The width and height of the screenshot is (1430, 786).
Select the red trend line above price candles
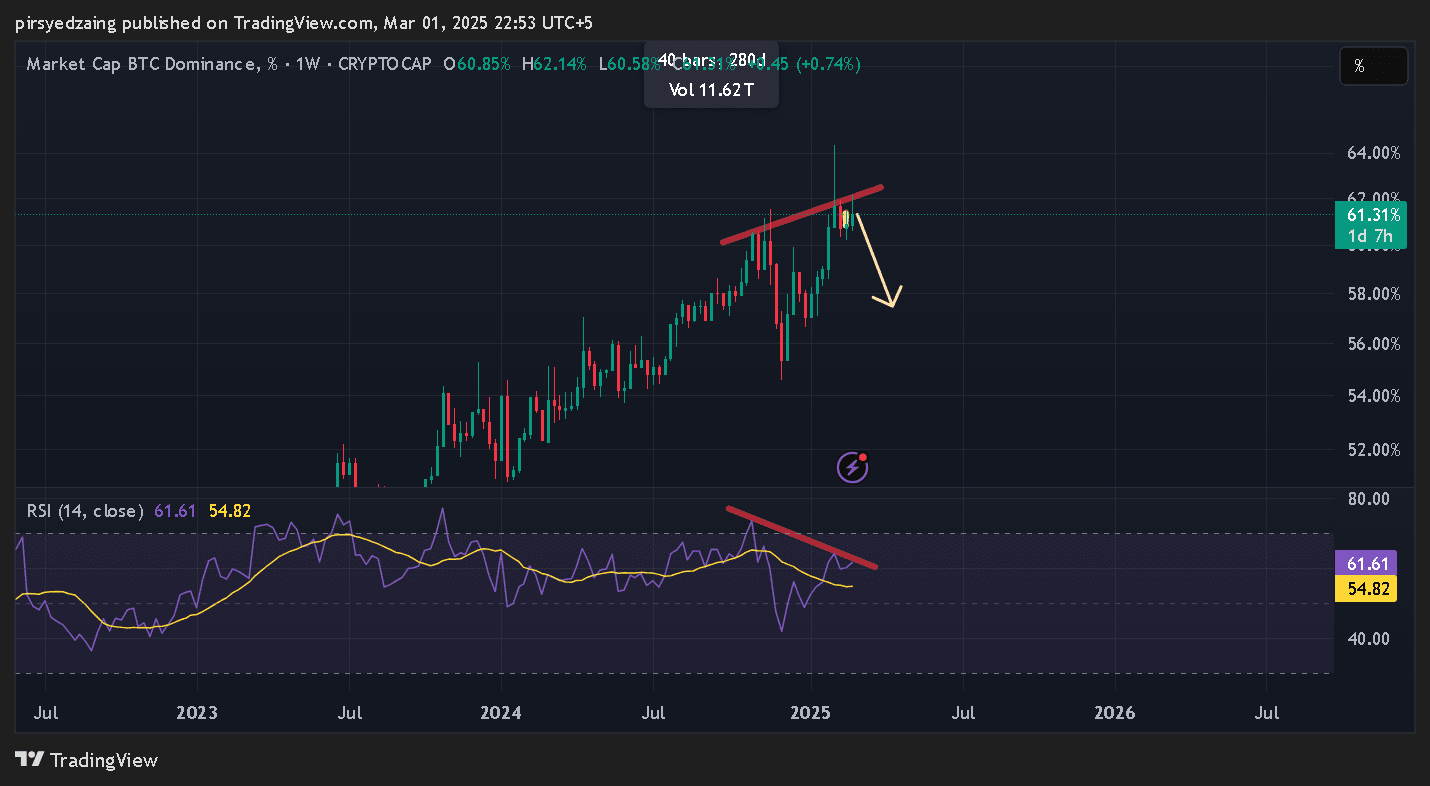point(802,215)
